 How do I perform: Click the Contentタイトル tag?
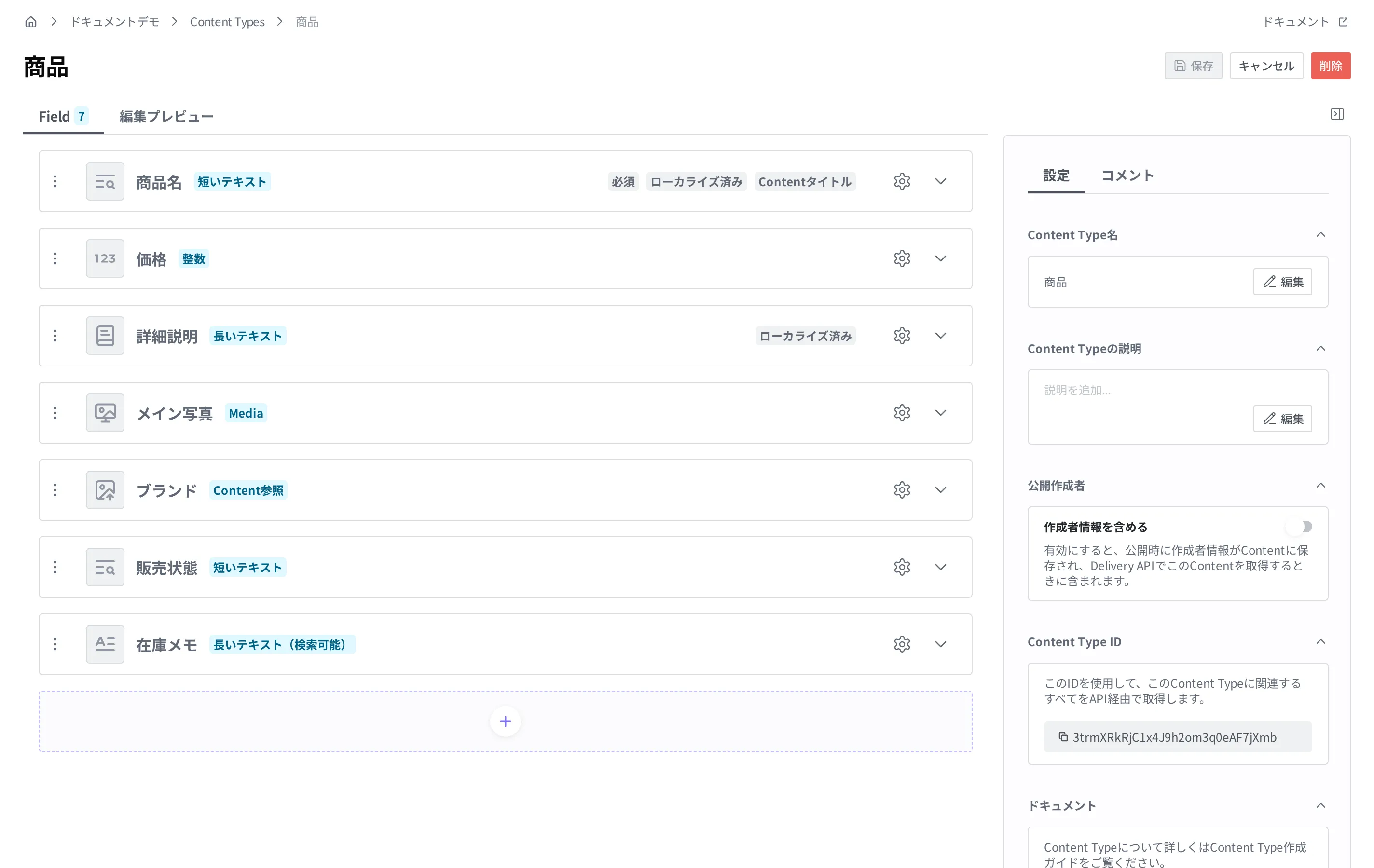[805, 181]
